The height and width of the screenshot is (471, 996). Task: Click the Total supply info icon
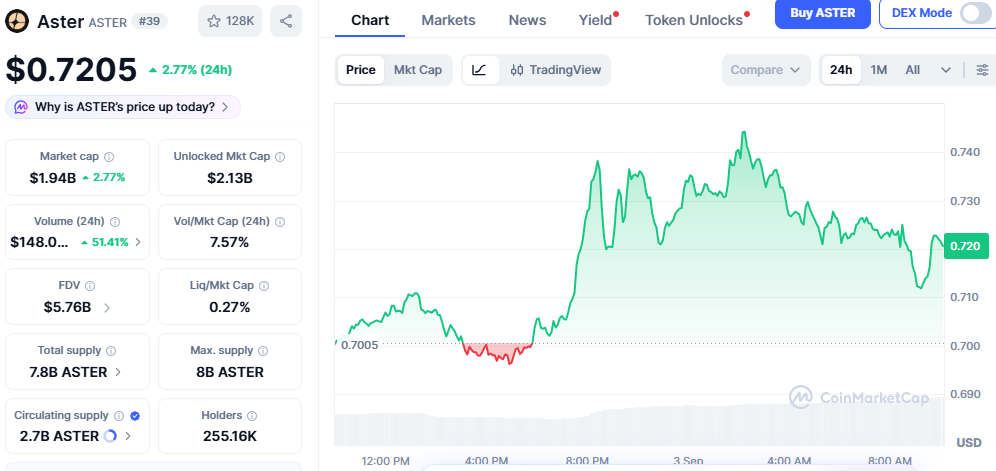(111, 351)
